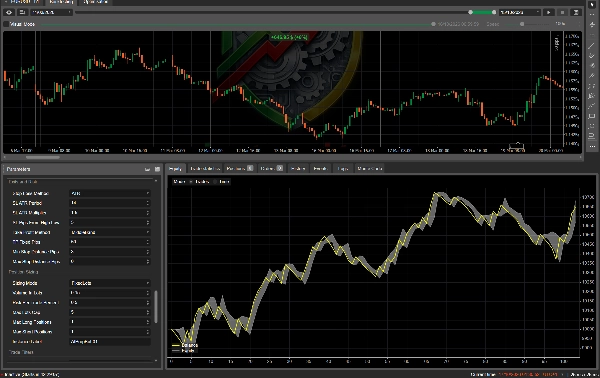
Task: Open more tools ellipsis at right toolbar bottom
Action: (592, 146)
